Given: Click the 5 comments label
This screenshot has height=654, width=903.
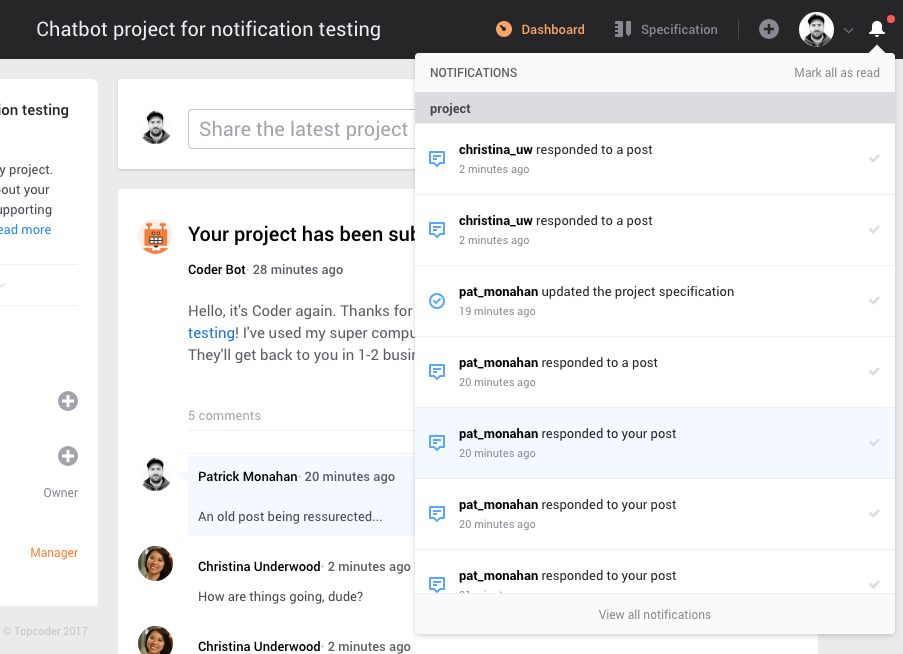Looking at the screenshot, I should [224, 416].
